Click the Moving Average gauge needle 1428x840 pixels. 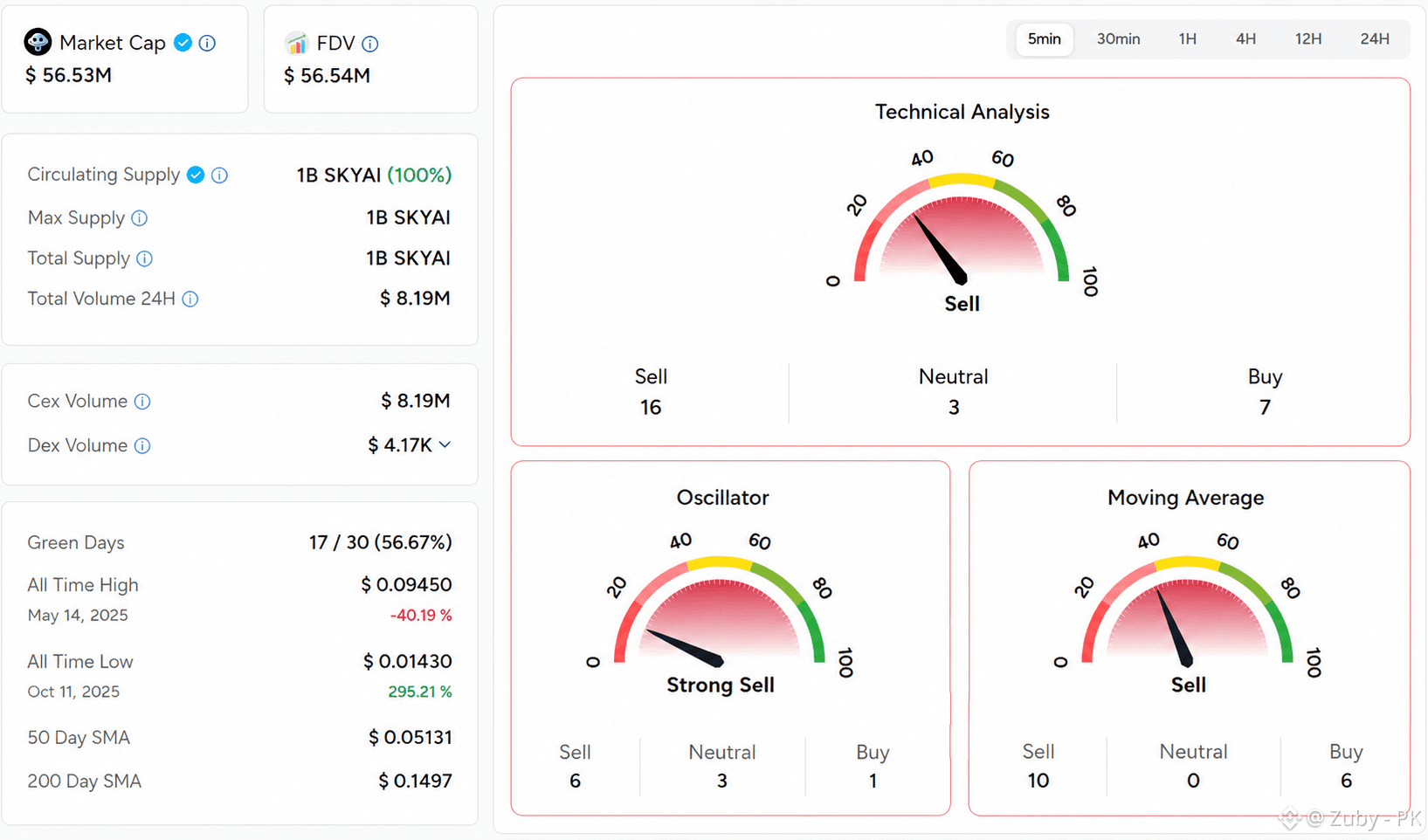1175,628
